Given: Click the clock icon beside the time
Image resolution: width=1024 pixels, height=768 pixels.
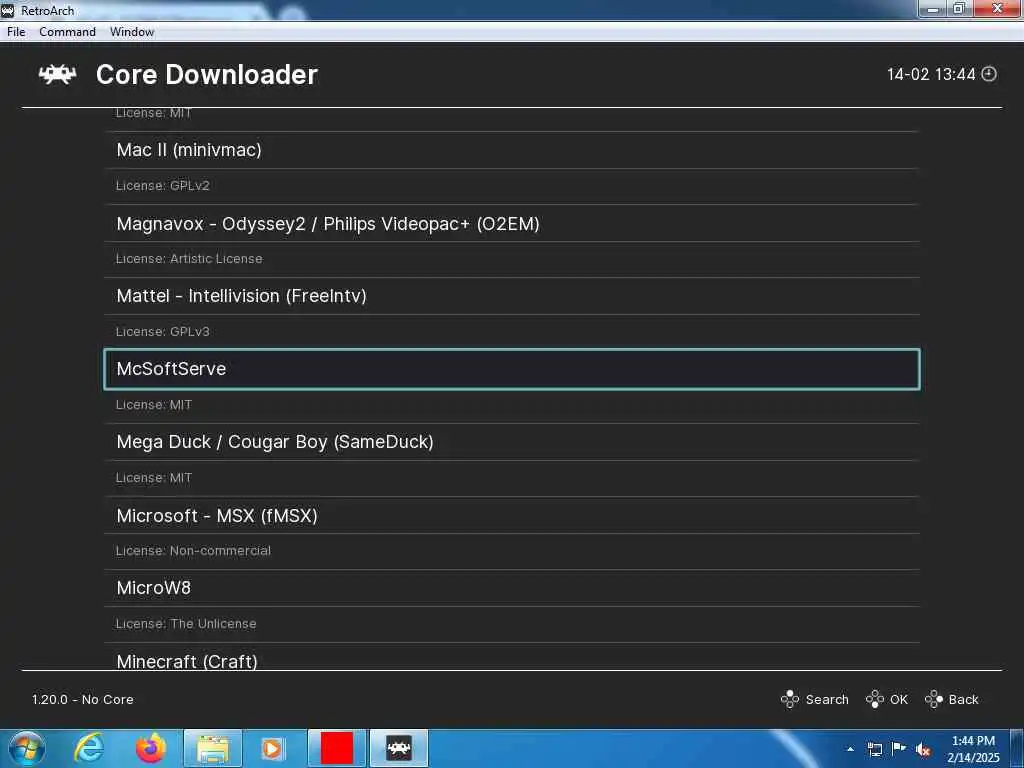Looking at the screenshot, I should pos(989,74).
